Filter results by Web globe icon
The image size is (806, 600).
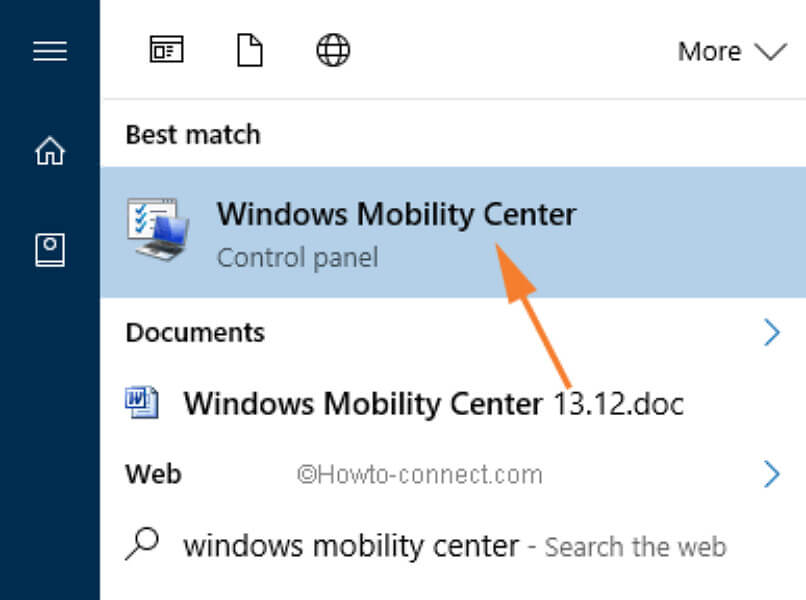click(333, 50)
